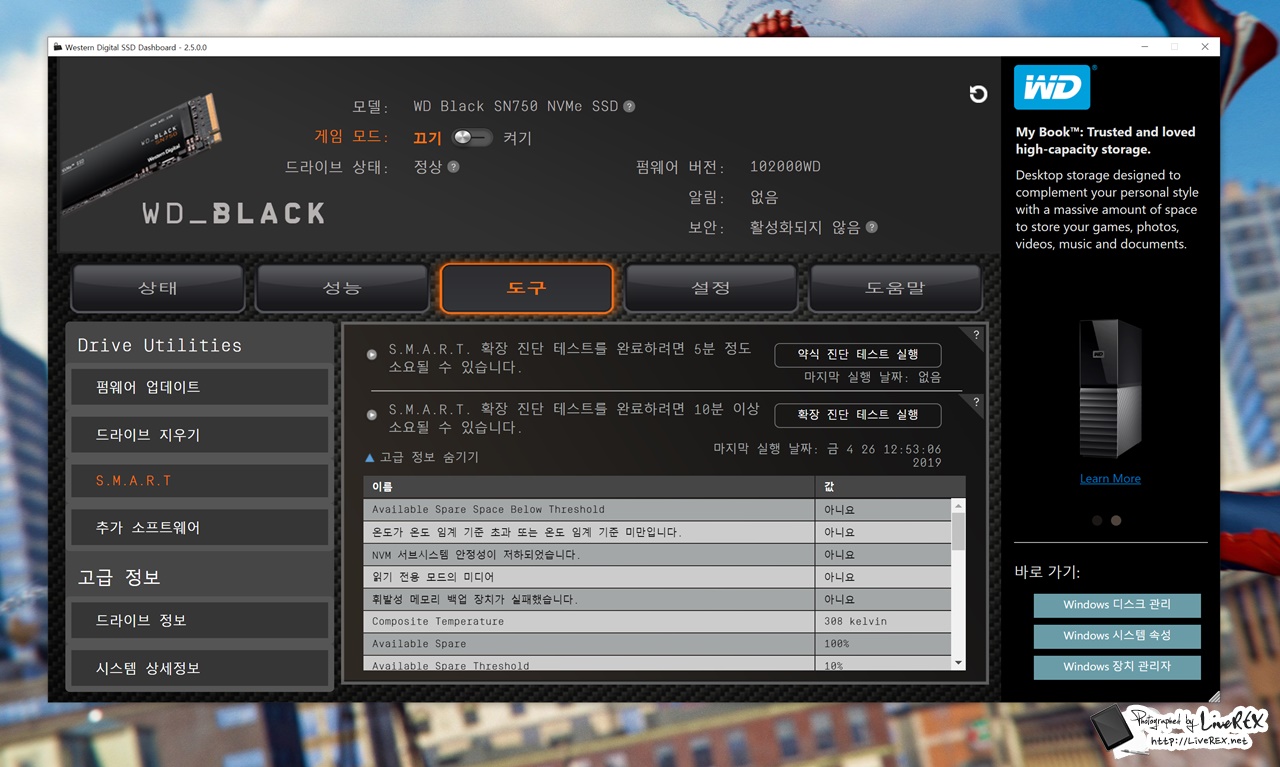Open the 도움말 tab
This screenshot has height=767, width=1280.
point(895,288)
